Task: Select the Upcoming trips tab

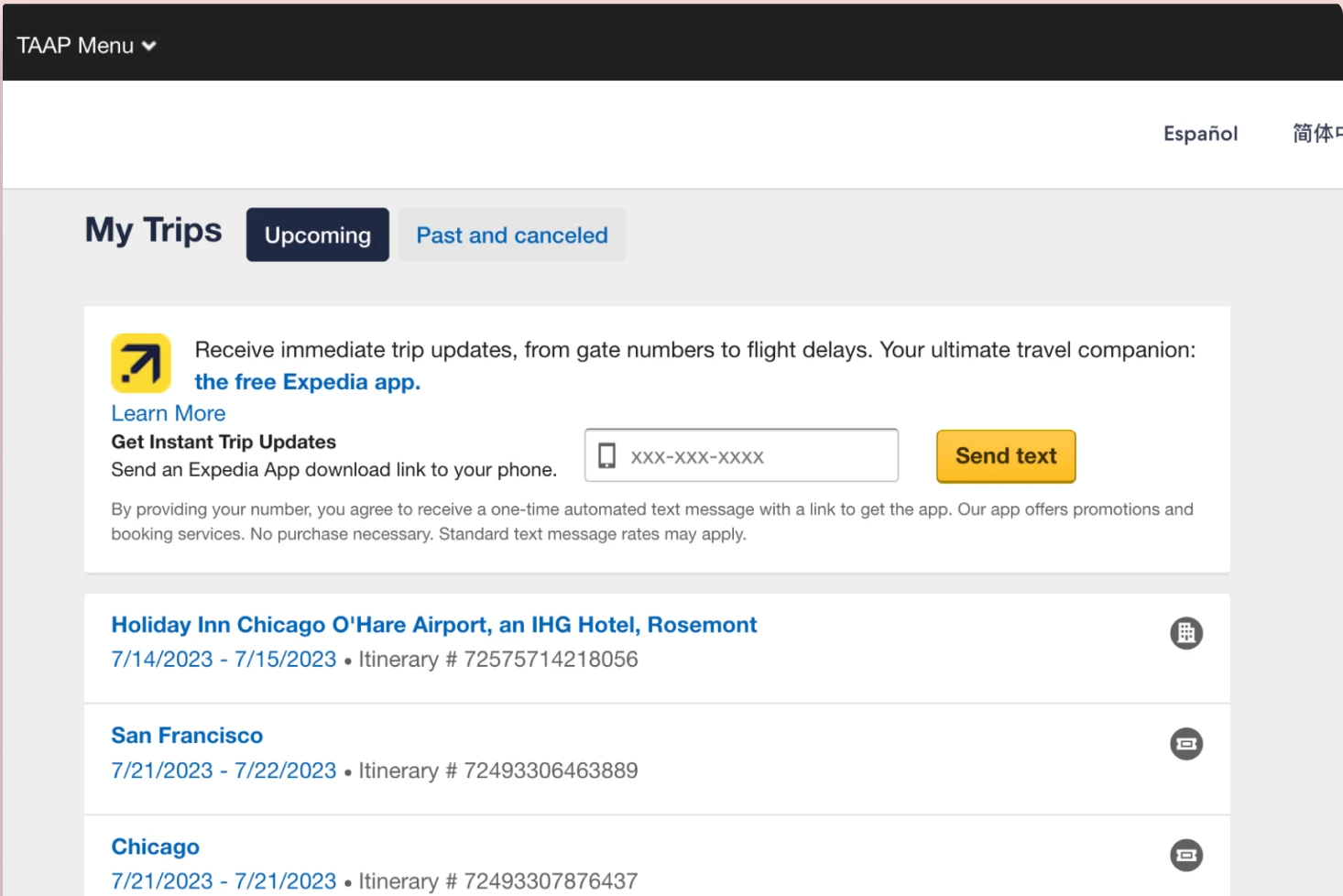Action: click(x=318, y=235)
